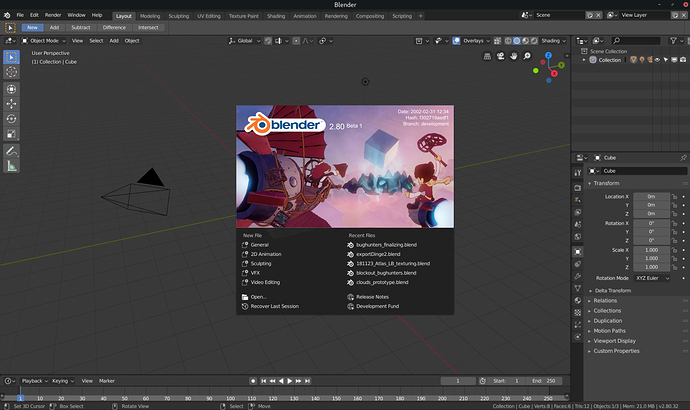The image size is (690, 410).
Task: Open the Playback dropdown in the timeline
Action: [x=34, y=381]
